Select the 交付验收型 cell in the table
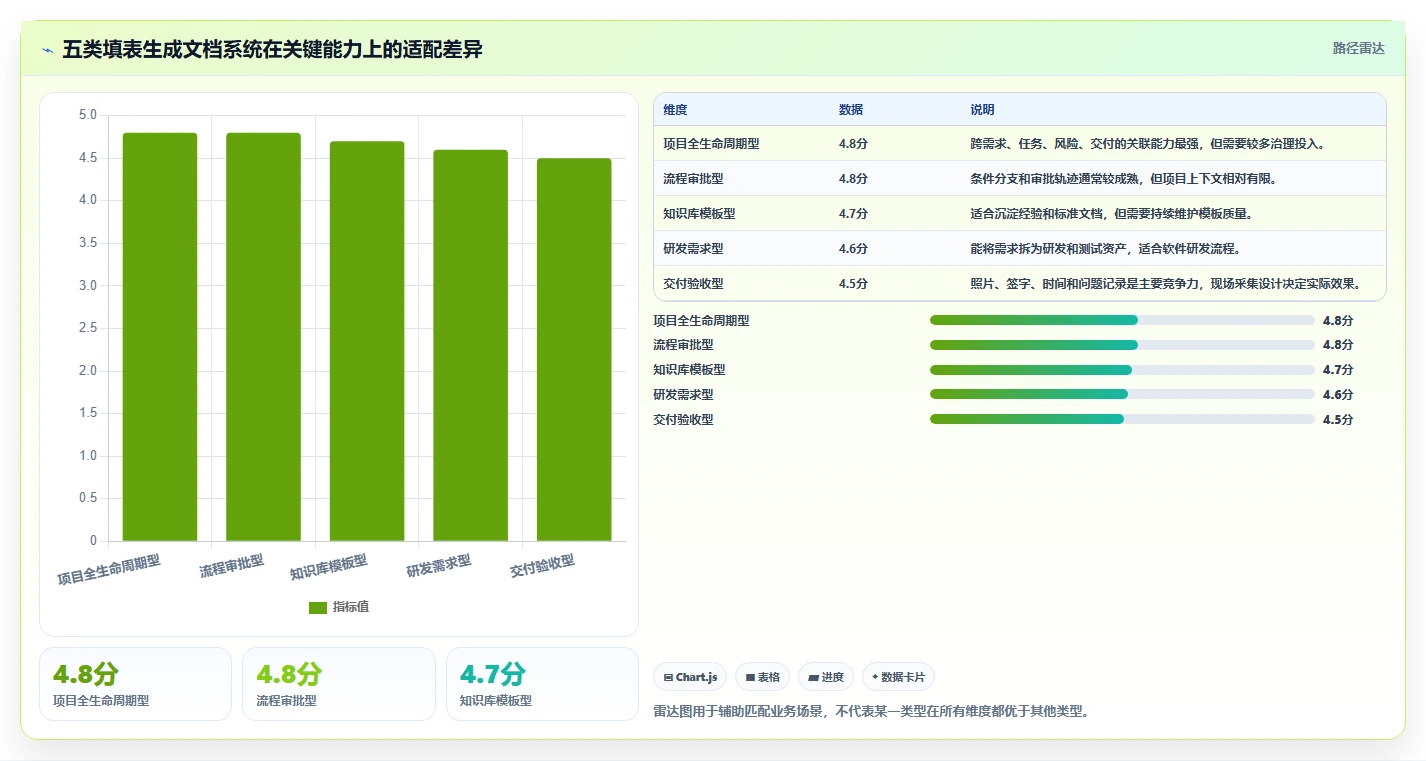Screen dimensions: 1426x761 point(693,284)
